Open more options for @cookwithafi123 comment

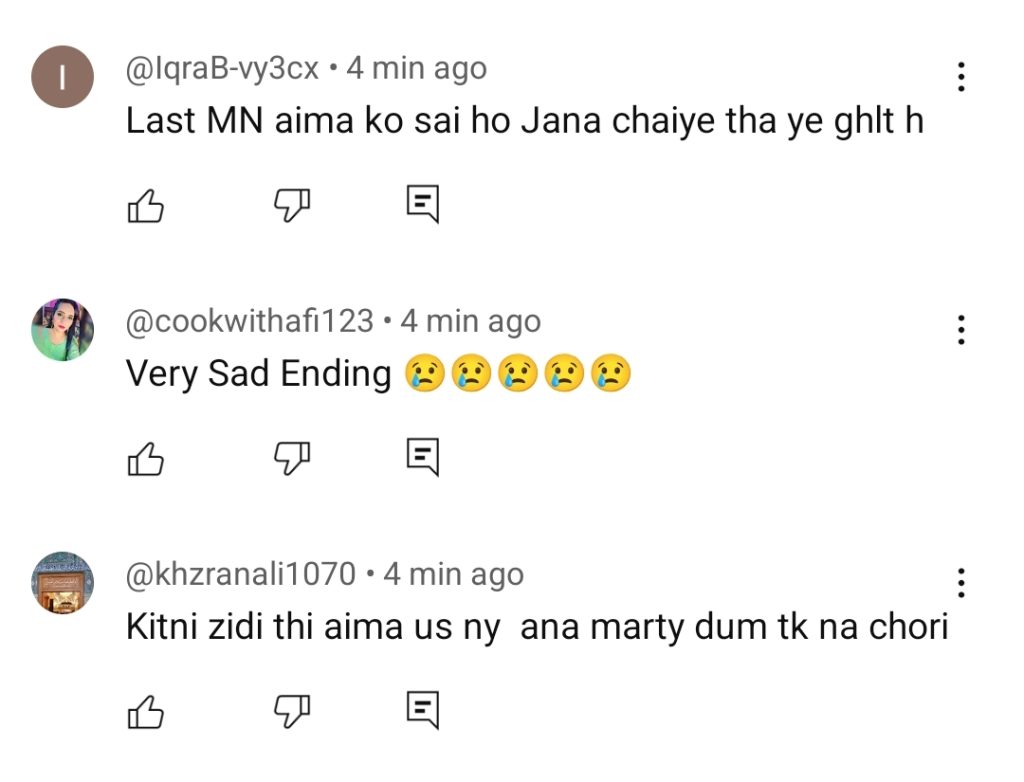coord(961,329)
